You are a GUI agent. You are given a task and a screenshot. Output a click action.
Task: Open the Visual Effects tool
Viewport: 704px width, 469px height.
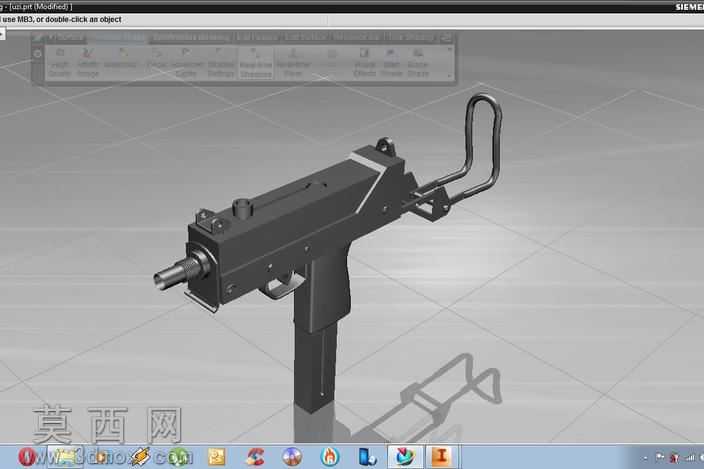point(365,63)
